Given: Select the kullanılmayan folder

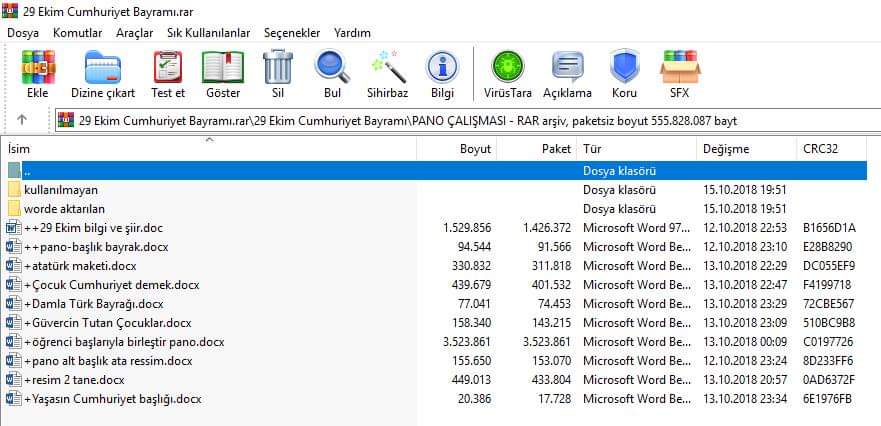Looking at the screenshot, I should tap(61, 190).
